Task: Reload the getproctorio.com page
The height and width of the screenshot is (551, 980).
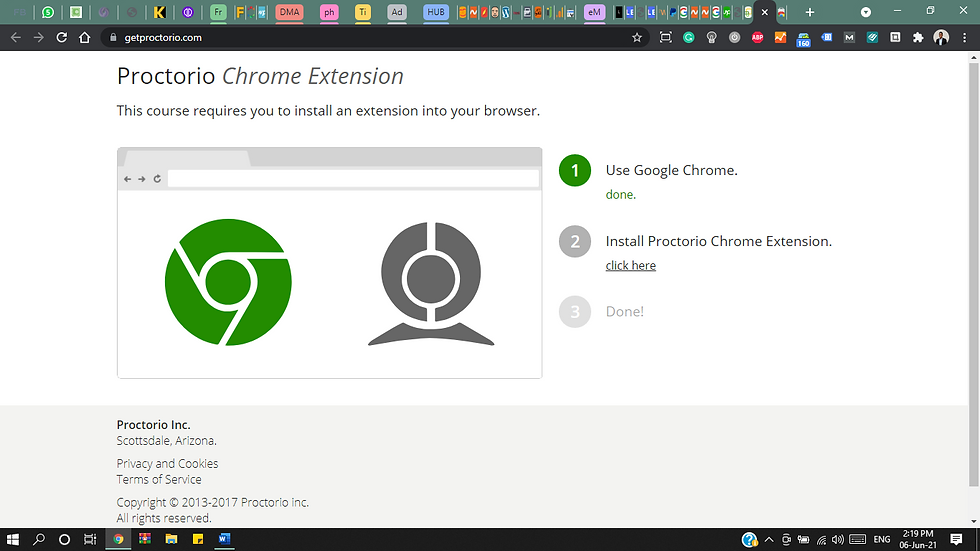Action: point(61,37)
